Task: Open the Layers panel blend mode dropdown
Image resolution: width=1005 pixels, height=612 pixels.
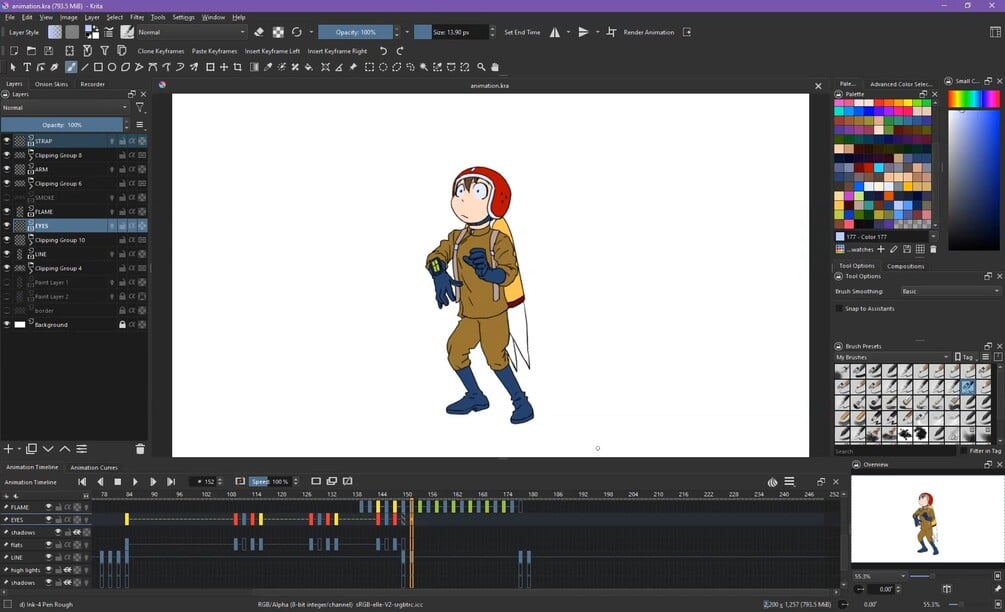Action: (65, 108)
